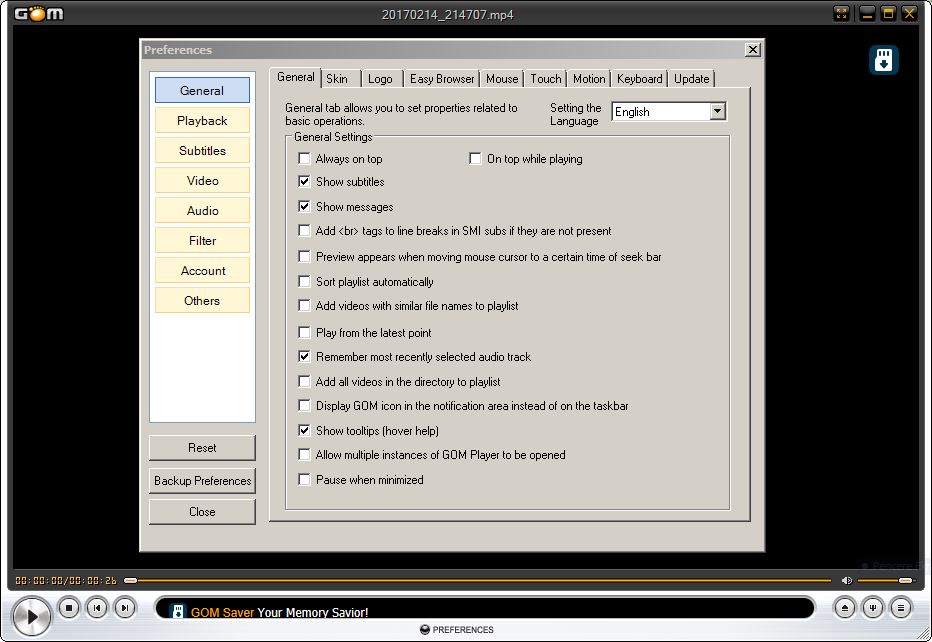
Task: Click Backup Preferences button
Action: pyautogui.click(x=202, y=480)
